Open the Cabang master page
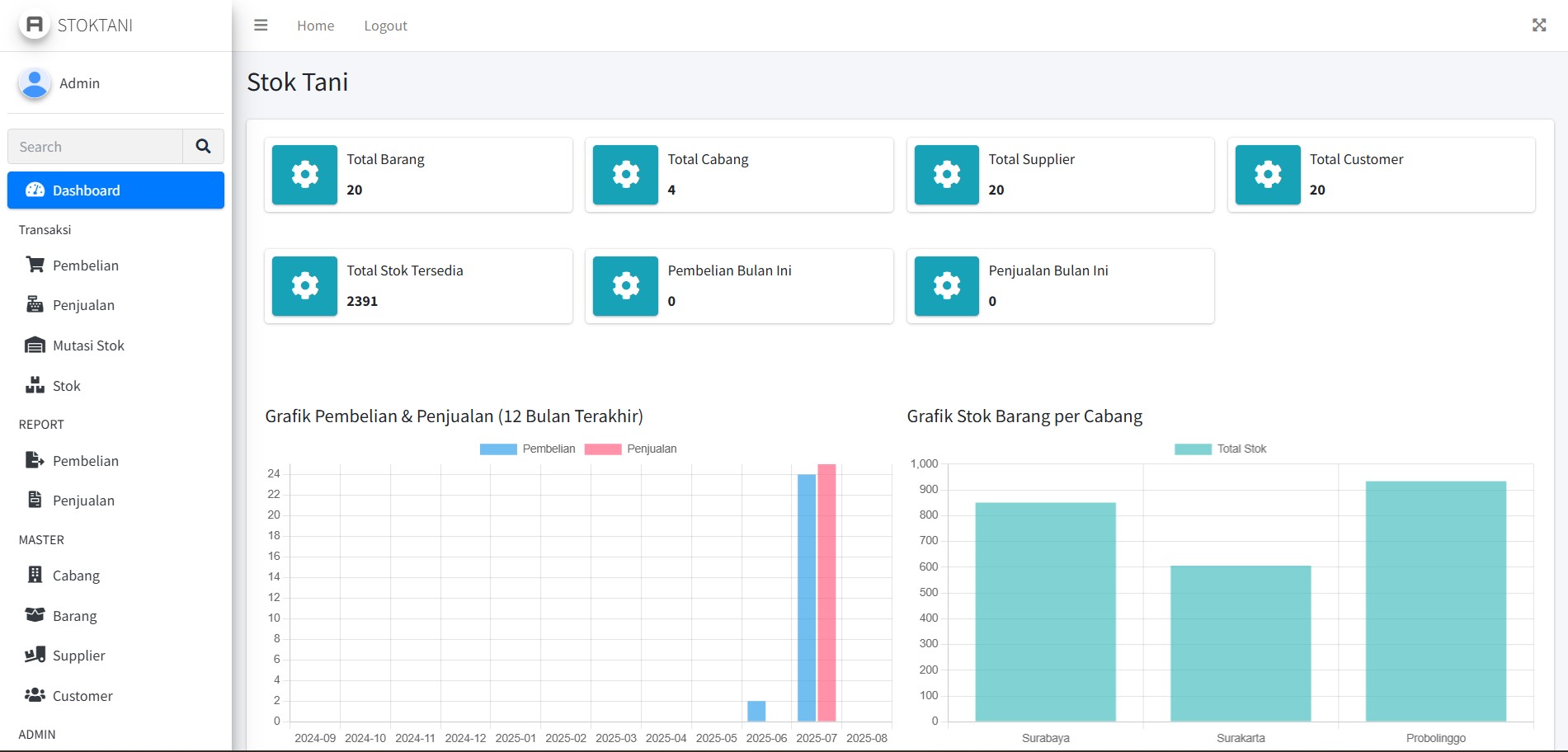The height and width of the screenshot is (752, 1568). click(x=76, y=576)
